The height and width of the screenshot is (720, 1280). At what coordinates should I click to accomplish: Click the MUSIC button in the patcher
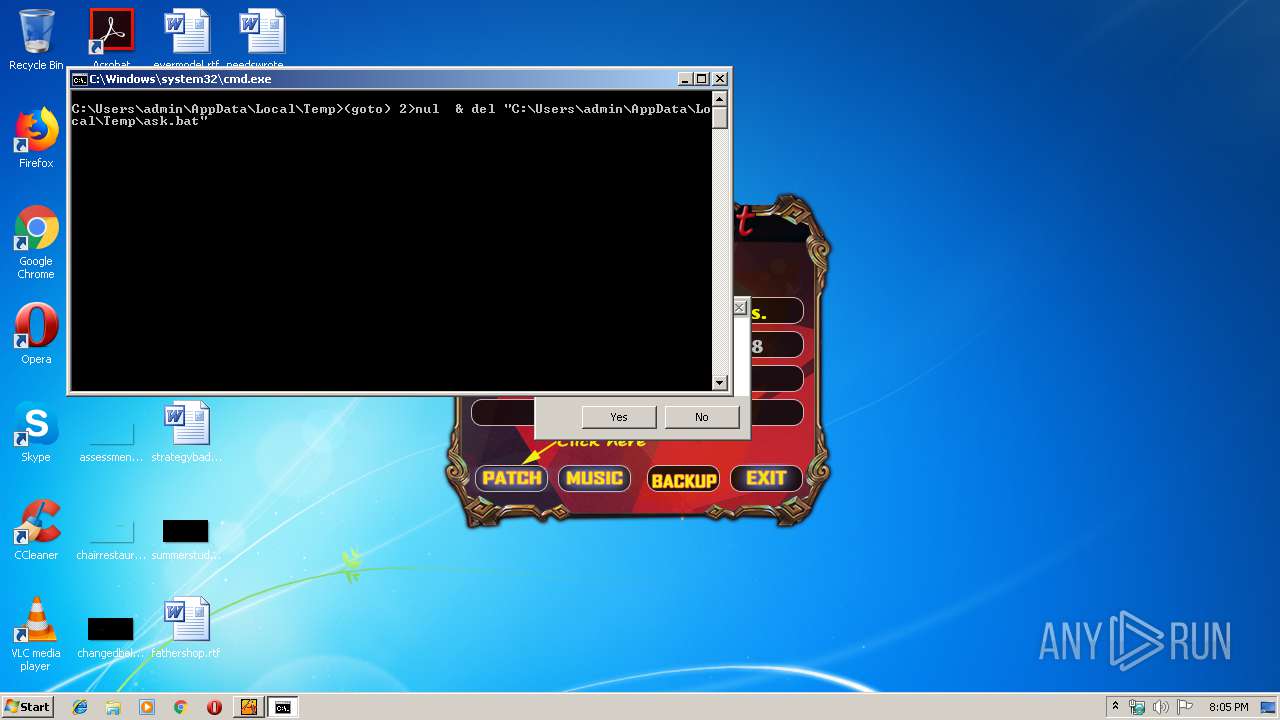click(x=594, y=478)
